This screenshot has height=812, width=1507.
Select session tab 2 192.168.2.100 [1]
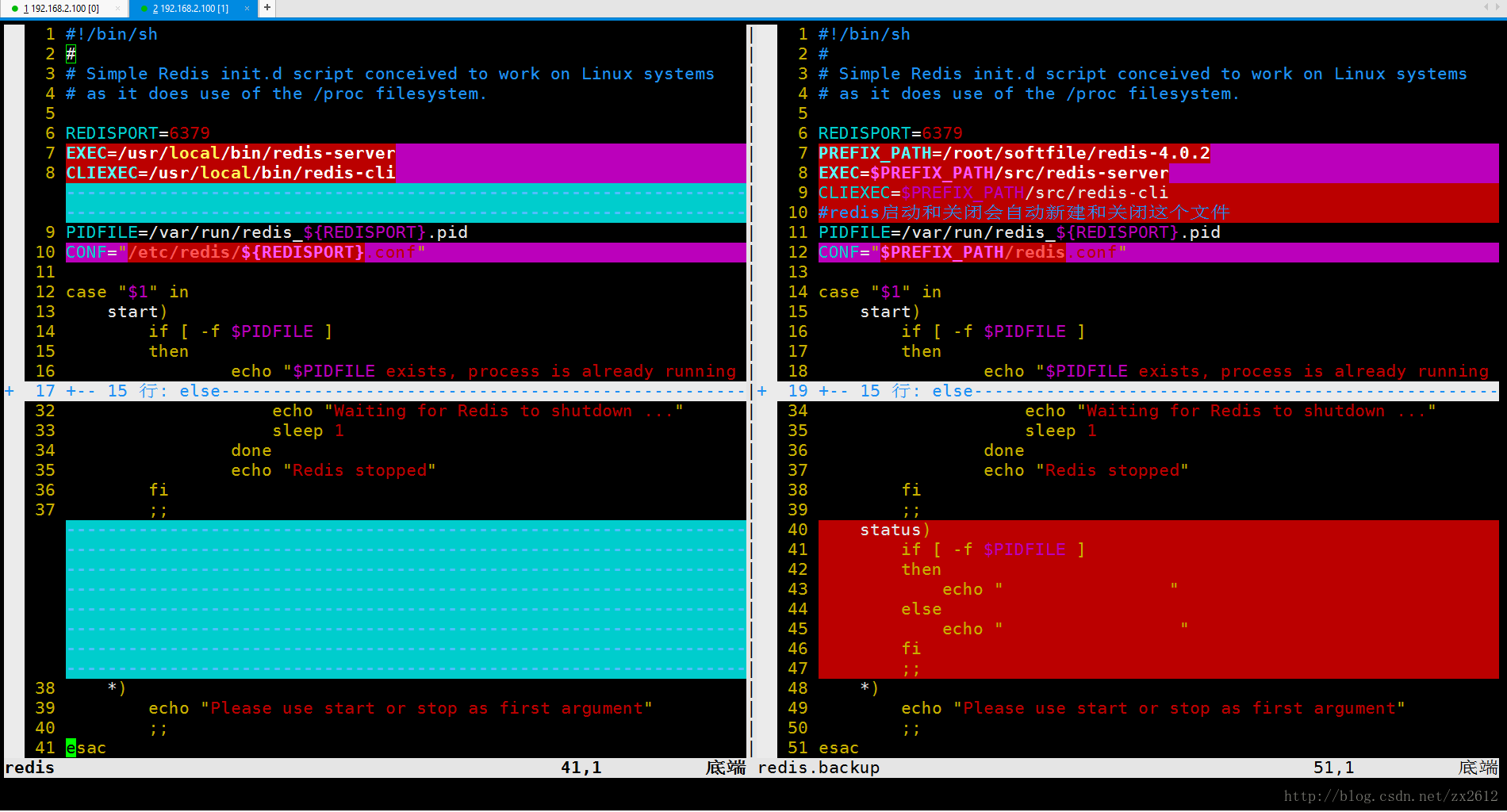(x=190, y=9)
